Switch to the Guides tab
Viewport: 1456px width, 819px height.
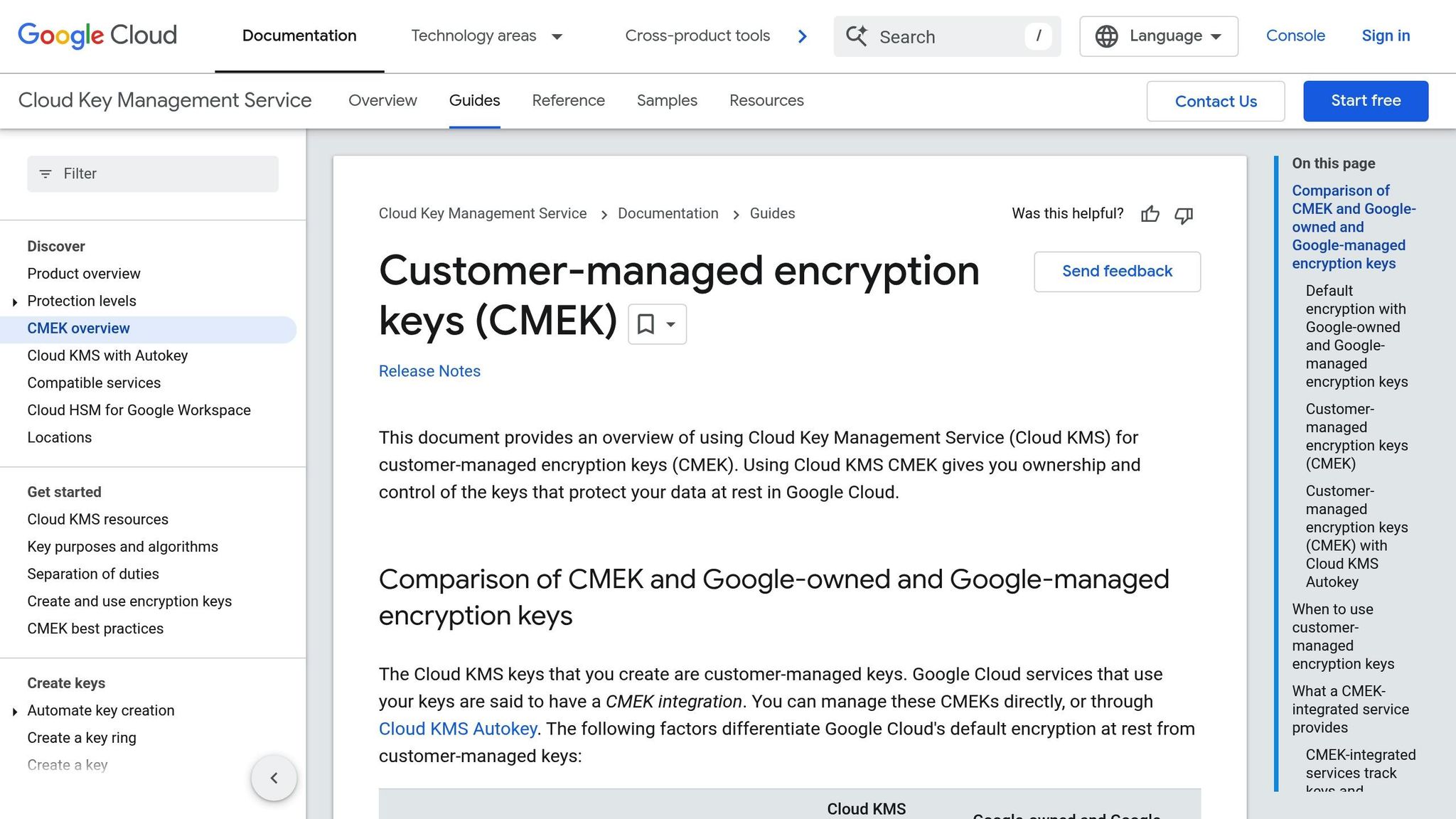[474, 101]
